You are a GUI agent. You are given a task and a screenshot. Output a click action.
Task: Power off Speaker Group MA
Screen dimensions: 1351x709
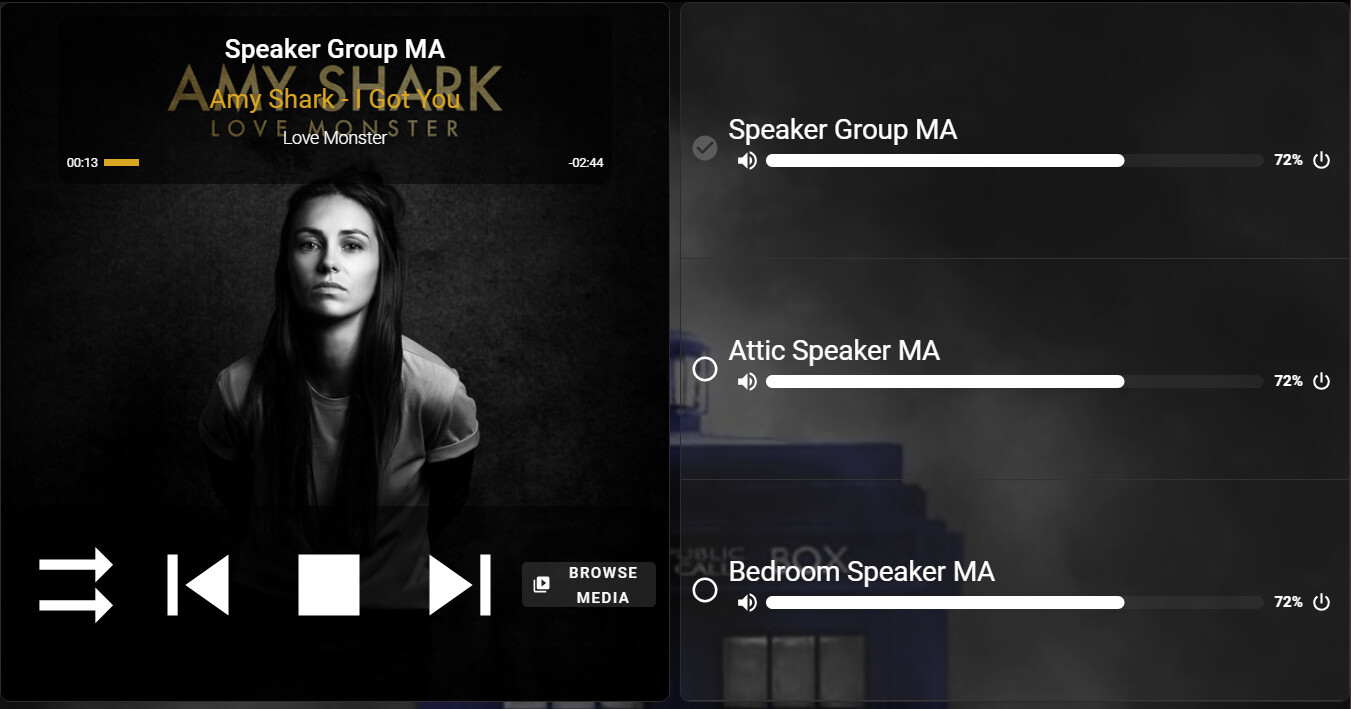(1321, 160)
